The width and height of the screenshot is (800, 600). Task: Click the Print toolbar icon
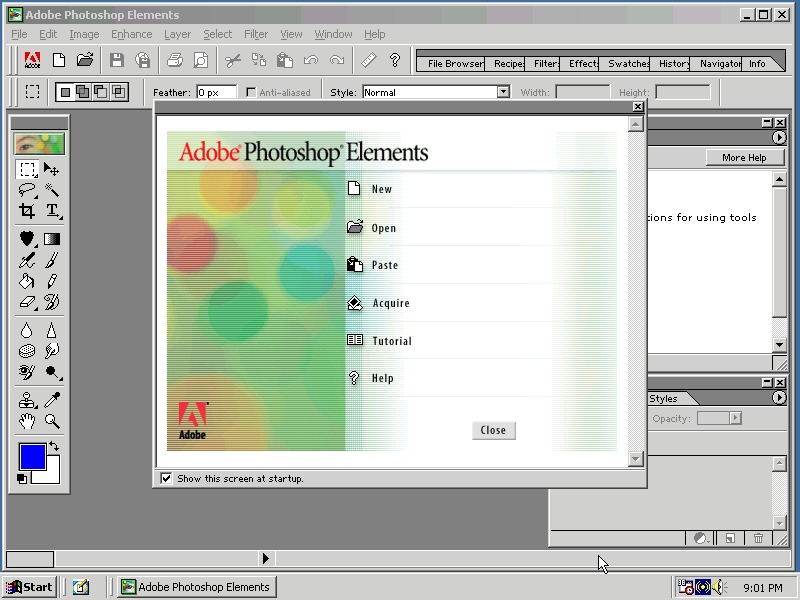175,60
